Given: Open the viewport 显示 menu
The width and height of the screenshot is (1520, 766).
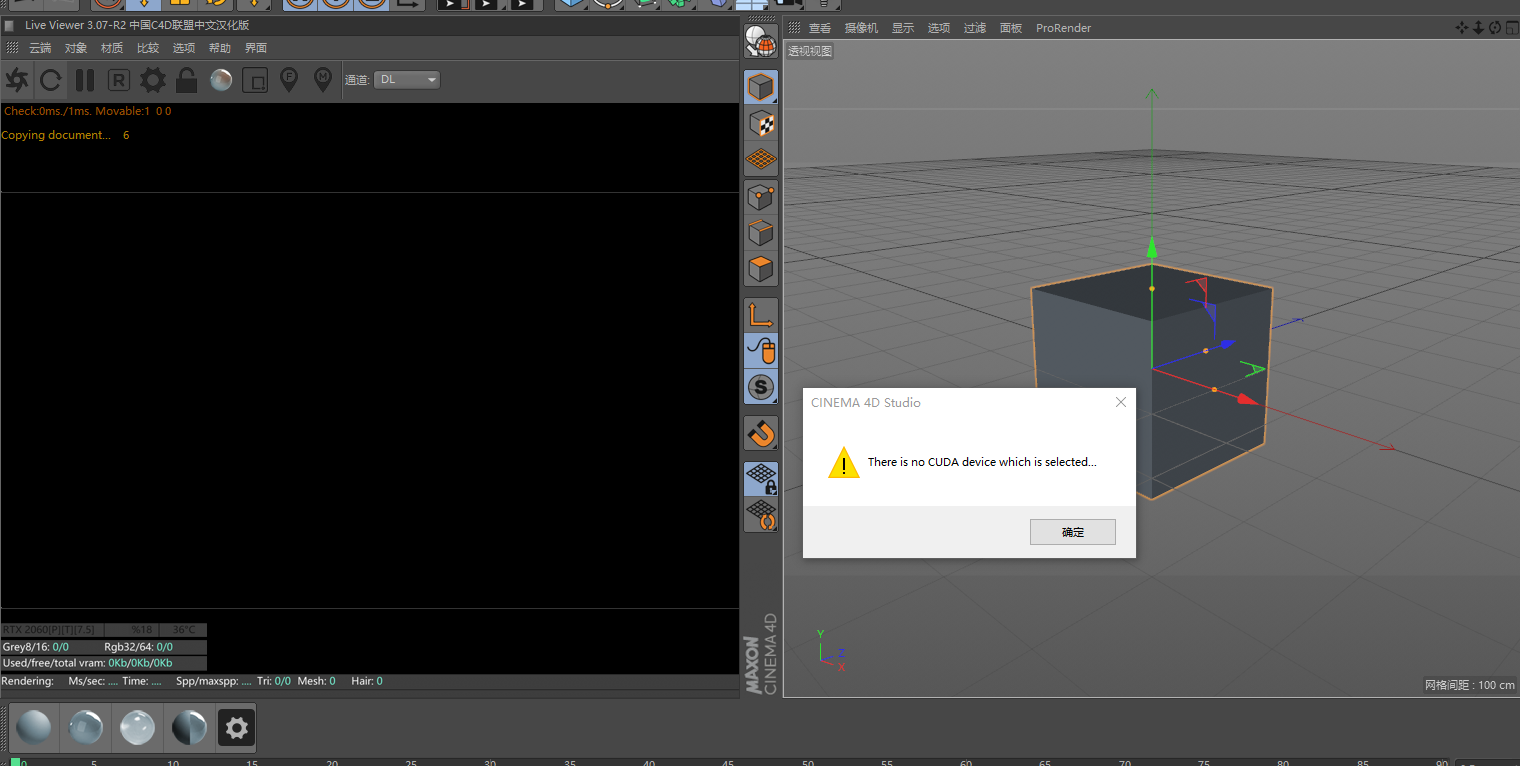Looking at the screenshot, I should [x=903, y=28].
